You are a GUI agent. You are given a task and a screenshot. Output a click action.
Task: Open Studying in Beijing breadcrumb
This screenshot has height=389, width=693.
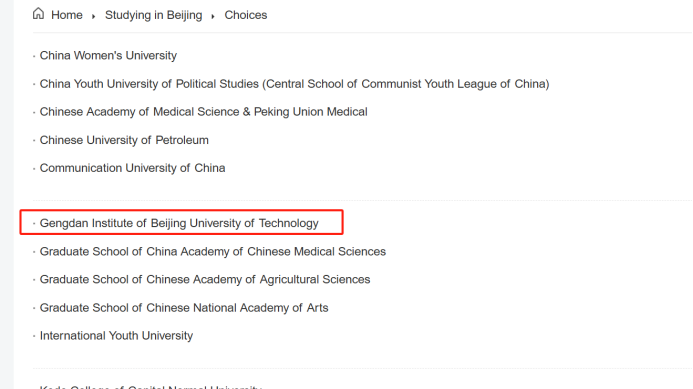153,15
